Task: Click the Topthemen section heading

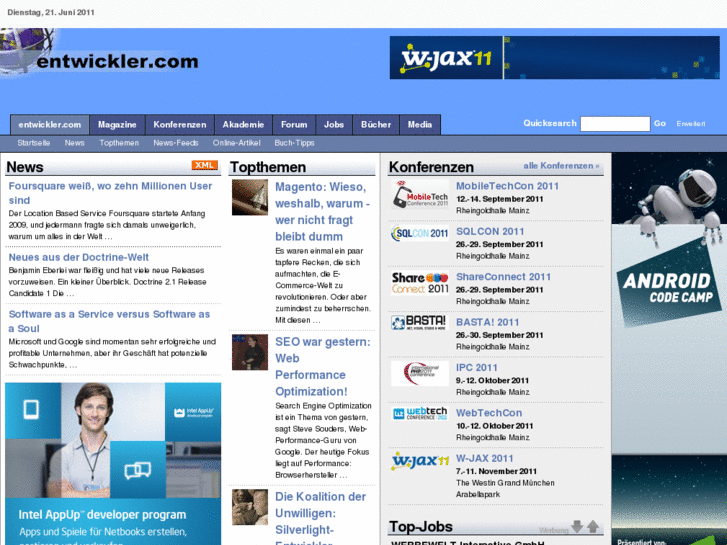Action: pyautogui.click(x=268, y=167)
